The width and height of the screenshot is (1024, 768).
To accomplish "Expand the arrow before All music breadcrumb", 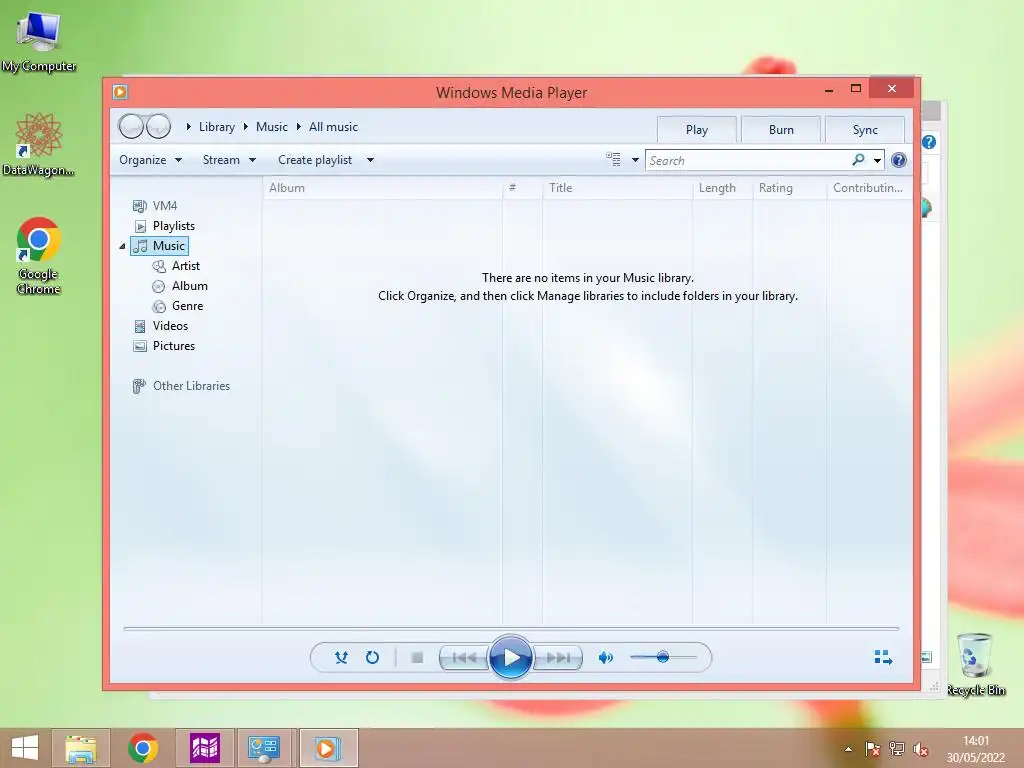I will (x=298, y=127).
